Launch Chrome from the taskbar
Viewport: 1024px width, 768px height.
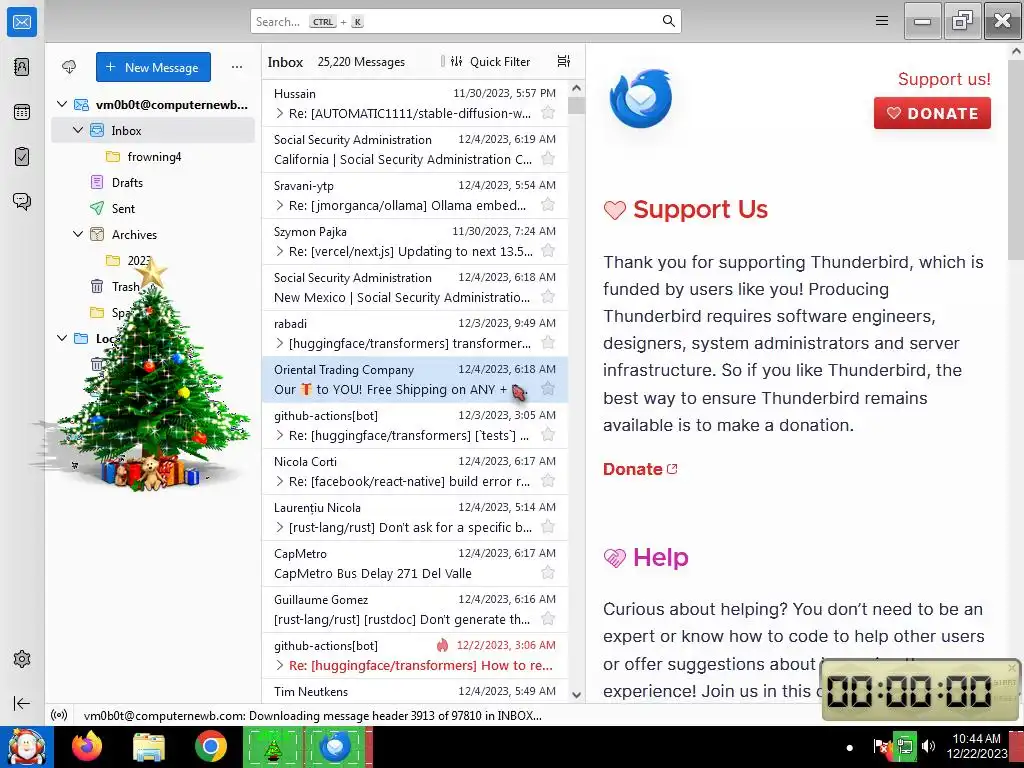point(210,746)
